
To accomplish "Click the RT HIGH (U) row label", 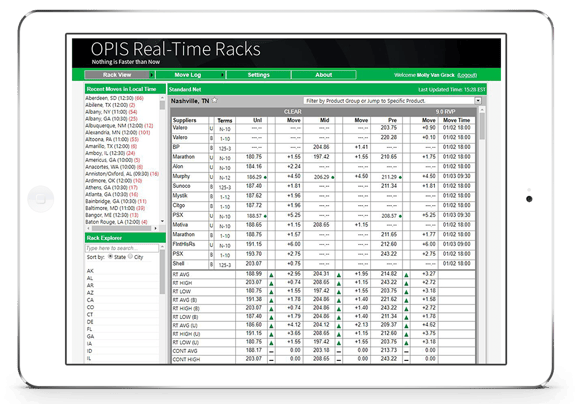I will pos(186,334).
